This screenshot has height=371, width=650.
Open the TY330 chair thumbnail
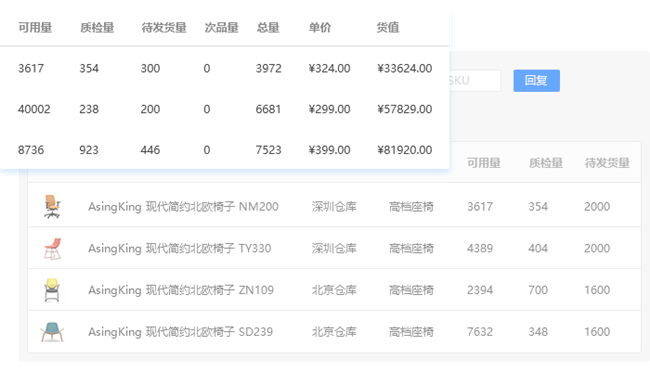tap(52, 248)
